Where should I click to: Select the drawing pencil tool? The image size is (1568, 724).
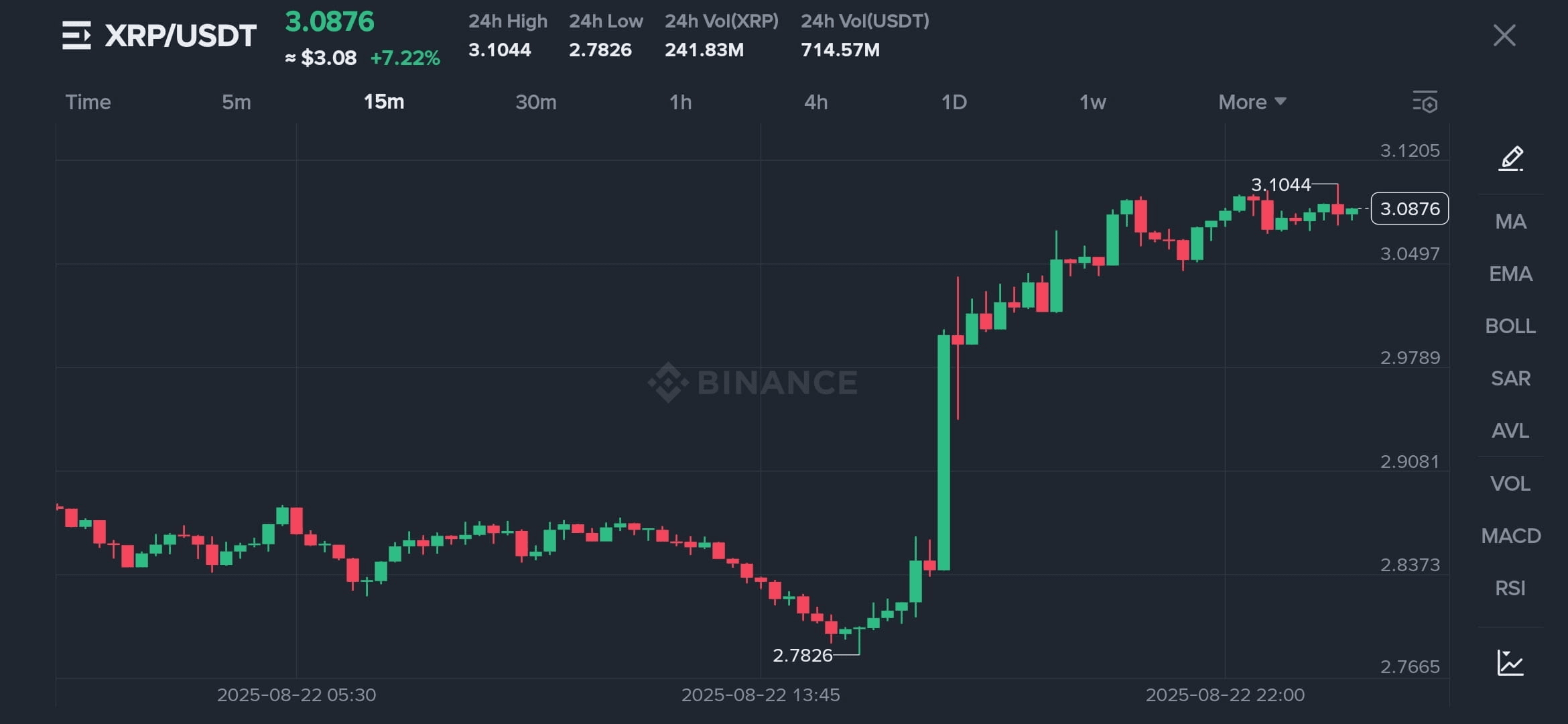point(1510,159)
